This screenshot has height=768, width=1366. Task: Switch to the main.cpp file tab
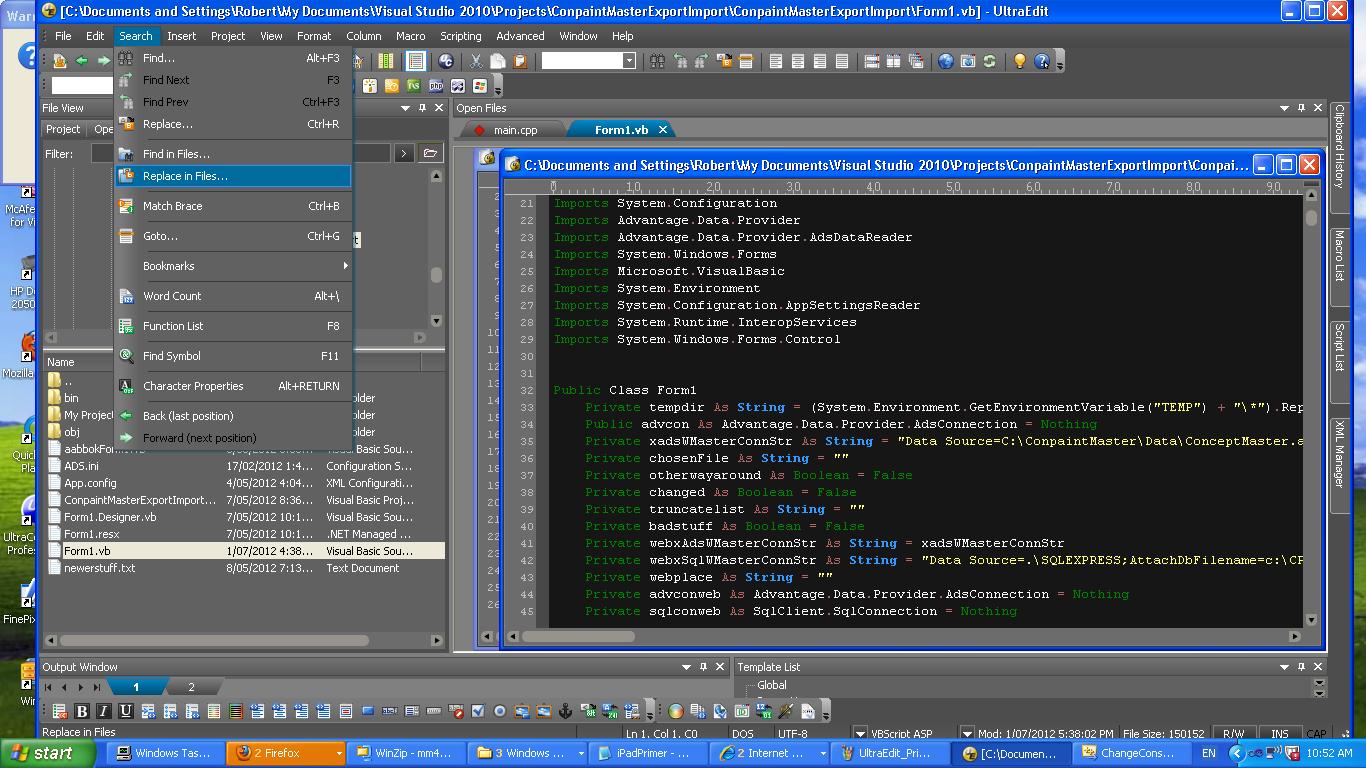(x=514, y=130)
